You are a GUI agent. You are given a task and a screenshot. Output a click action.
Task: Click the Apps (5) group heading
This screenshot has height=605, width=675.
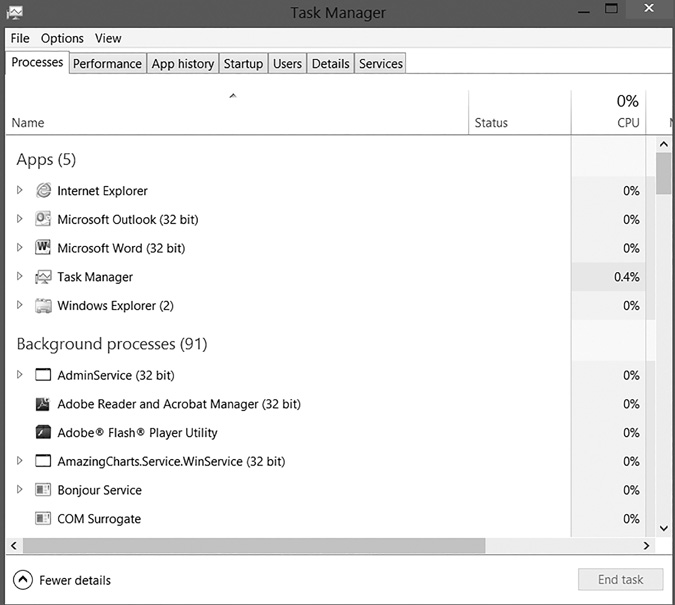46,160
